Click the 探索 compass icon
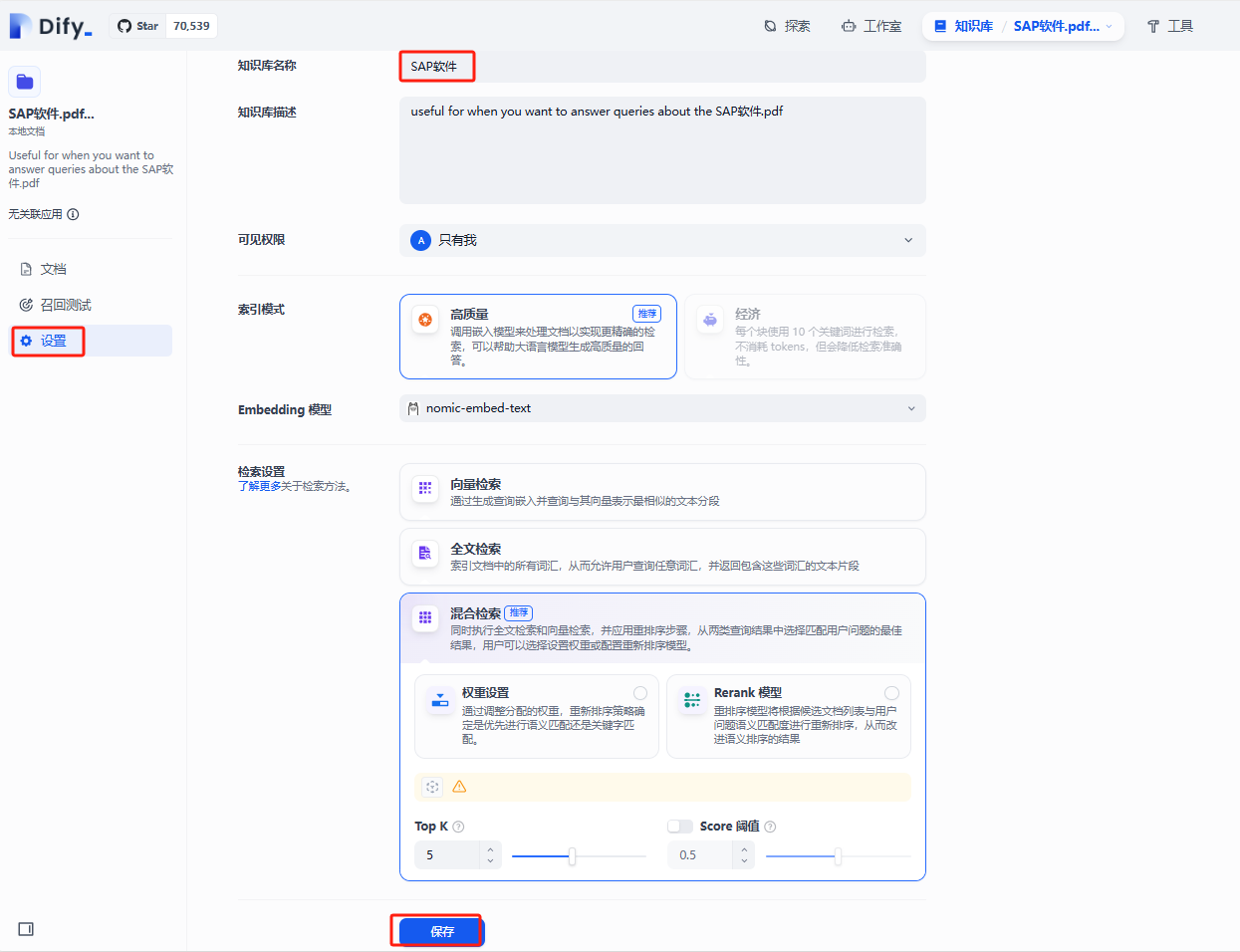 click(770, 26)
